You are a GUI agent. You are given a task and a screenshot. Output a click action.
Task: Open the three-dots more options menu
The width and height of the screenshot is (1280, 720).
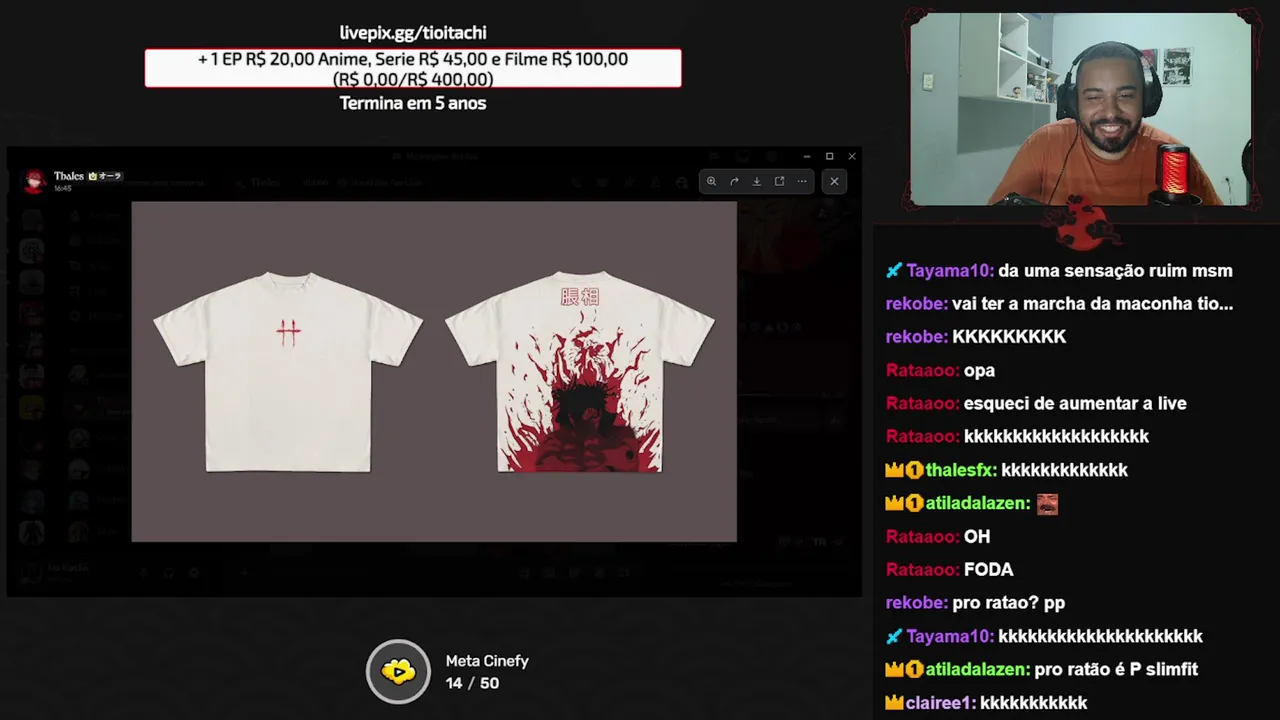pos(802,181)
